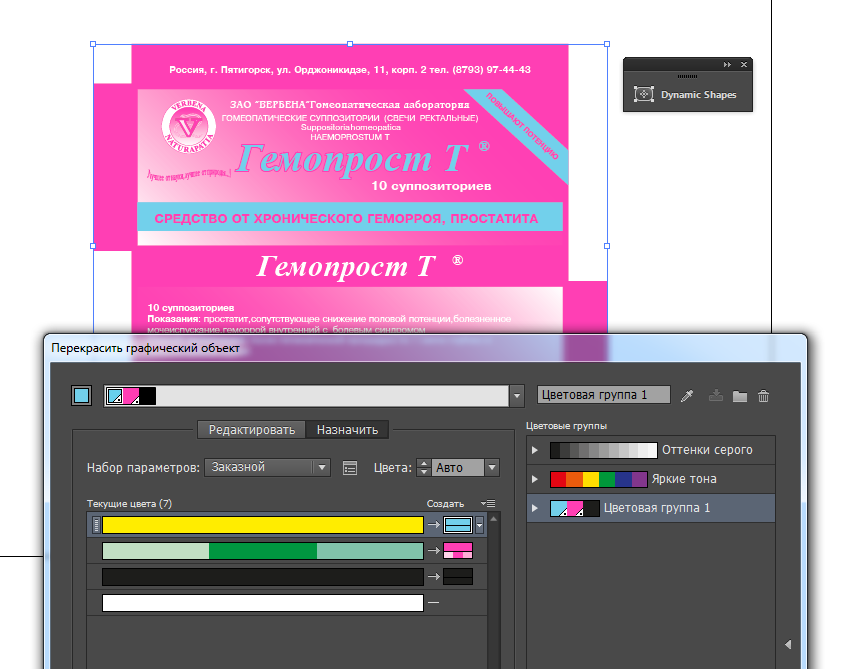Click the new black color swatch

458,577
